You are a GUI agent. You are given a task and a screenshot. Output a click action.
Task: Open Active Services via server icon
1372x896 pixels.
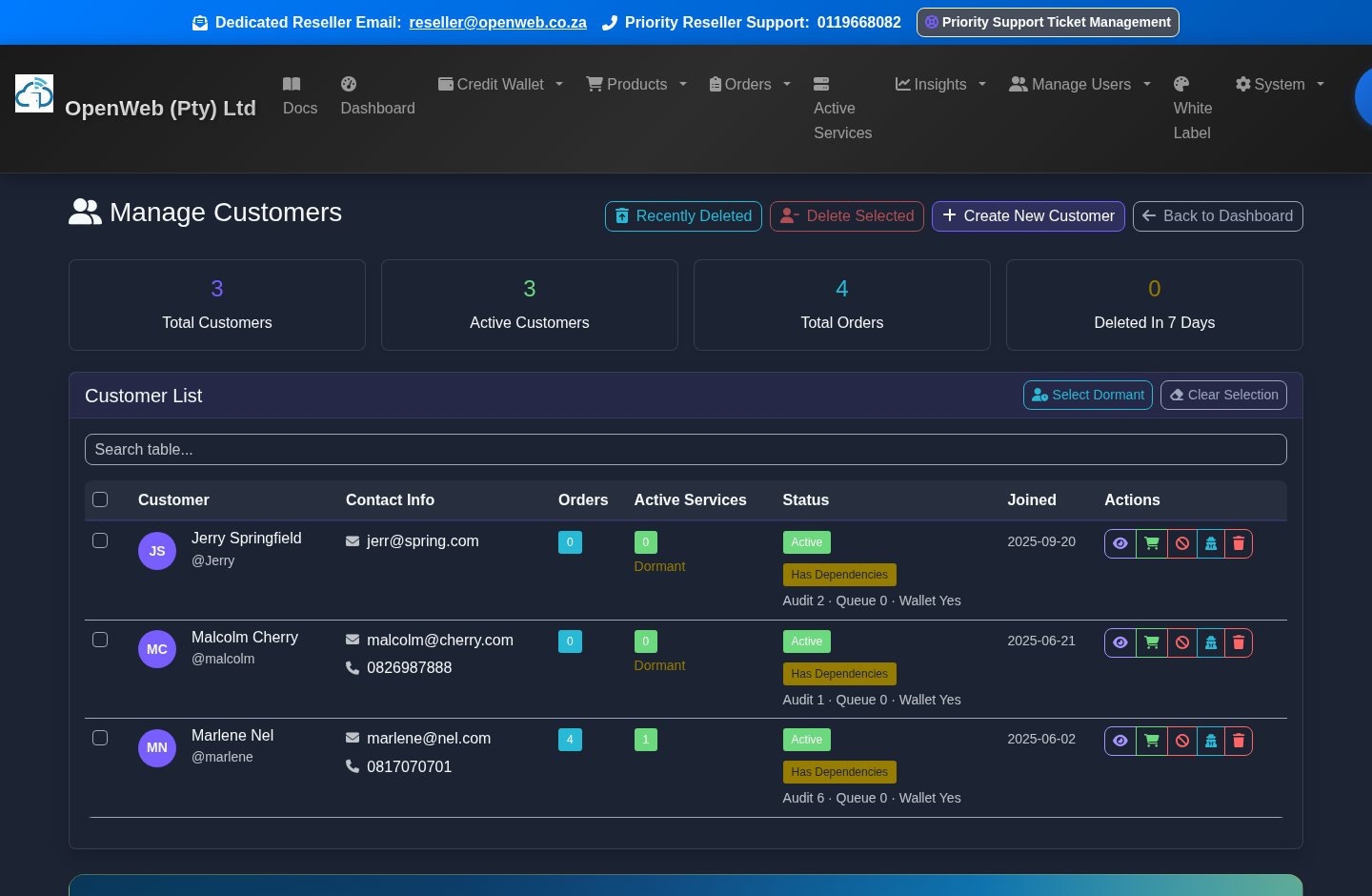click(821, 84)
